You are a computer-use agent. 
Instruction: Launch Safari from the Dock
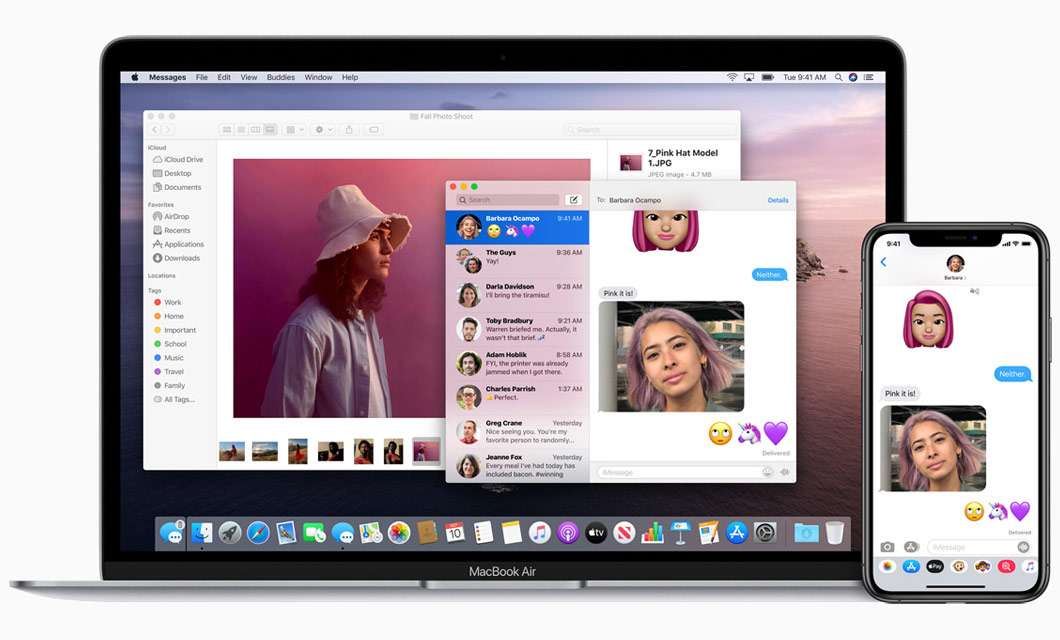(257, 533)
